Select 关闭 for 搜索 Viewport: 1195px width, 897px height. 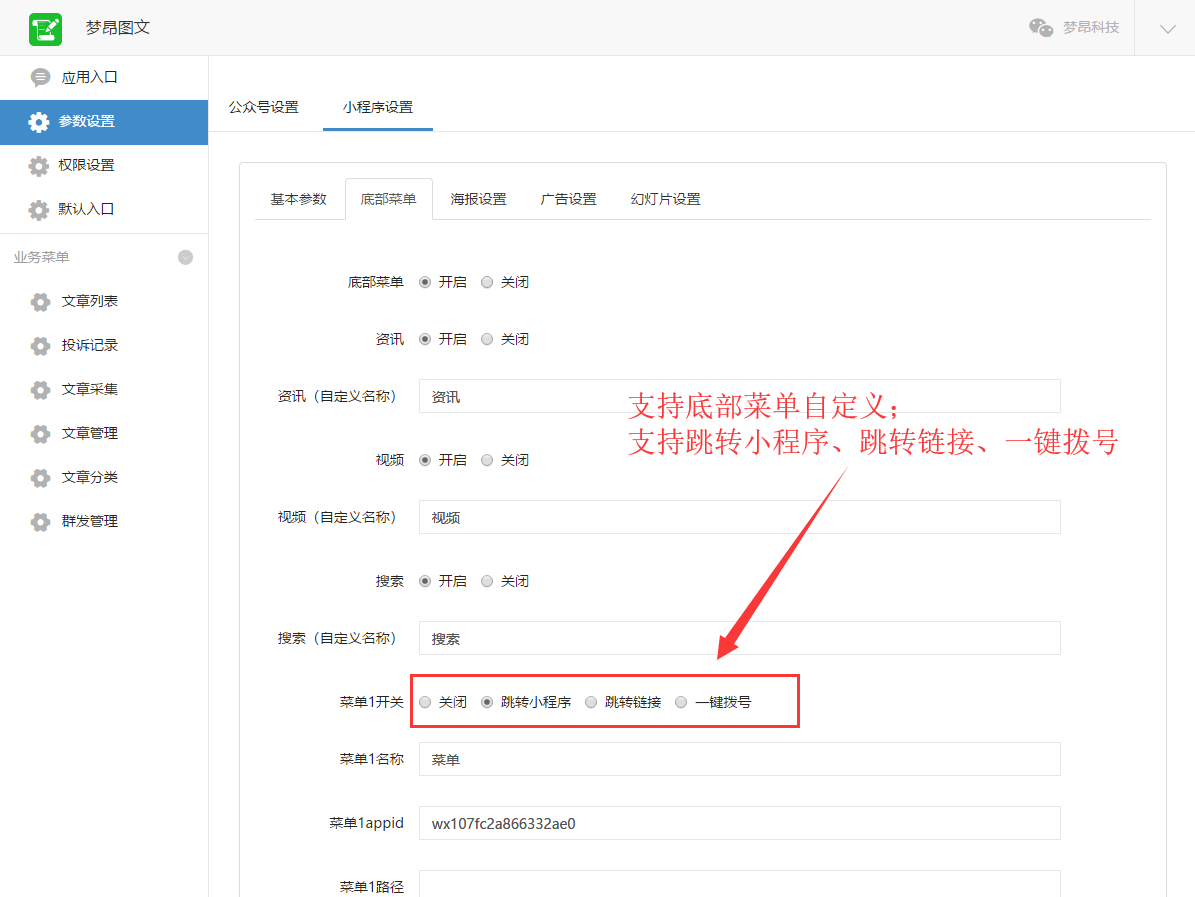[487, 581]
